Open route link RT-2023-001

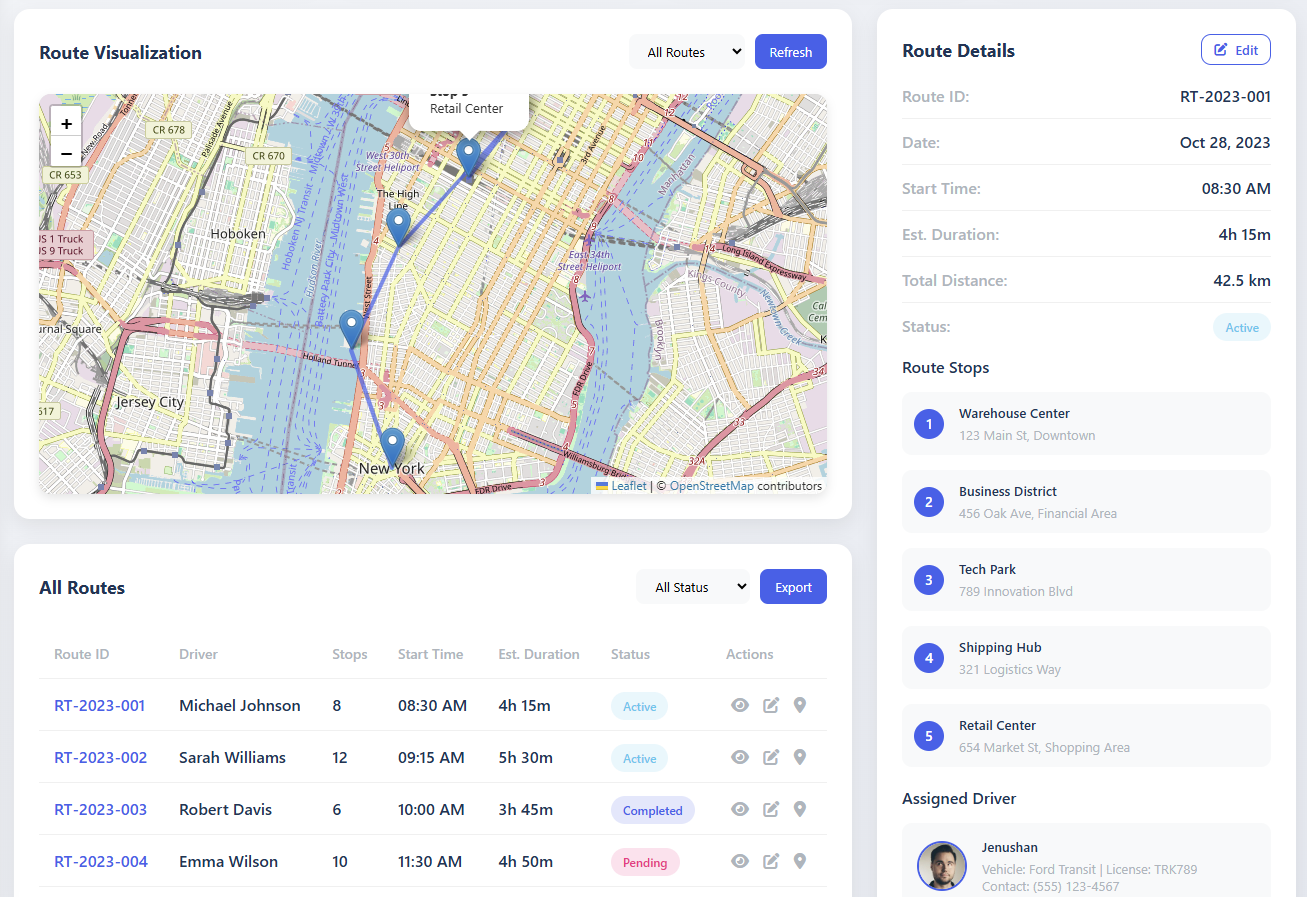99,705
